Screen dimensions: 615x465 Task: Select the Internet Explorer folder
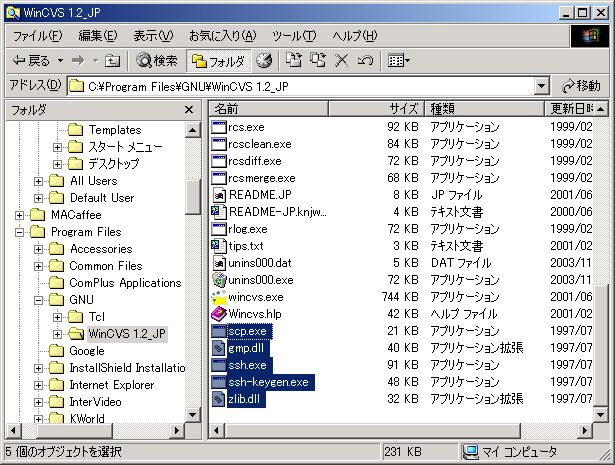click(101, 385)
